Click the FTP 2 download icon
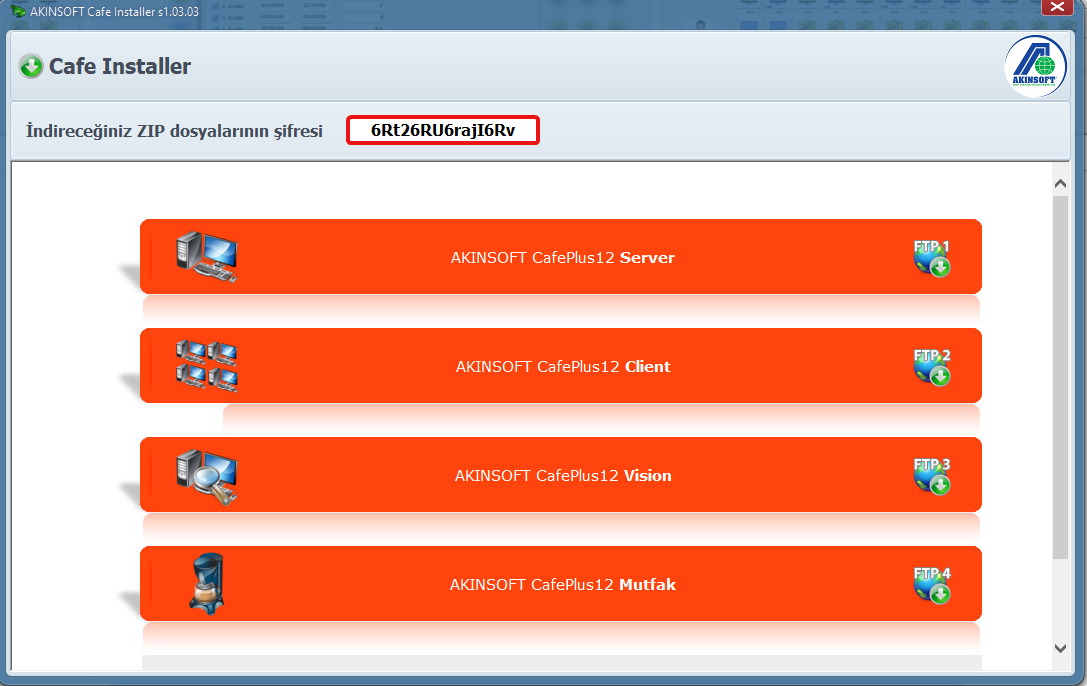Screen dimensions: 1087x686 coord(932,367)
